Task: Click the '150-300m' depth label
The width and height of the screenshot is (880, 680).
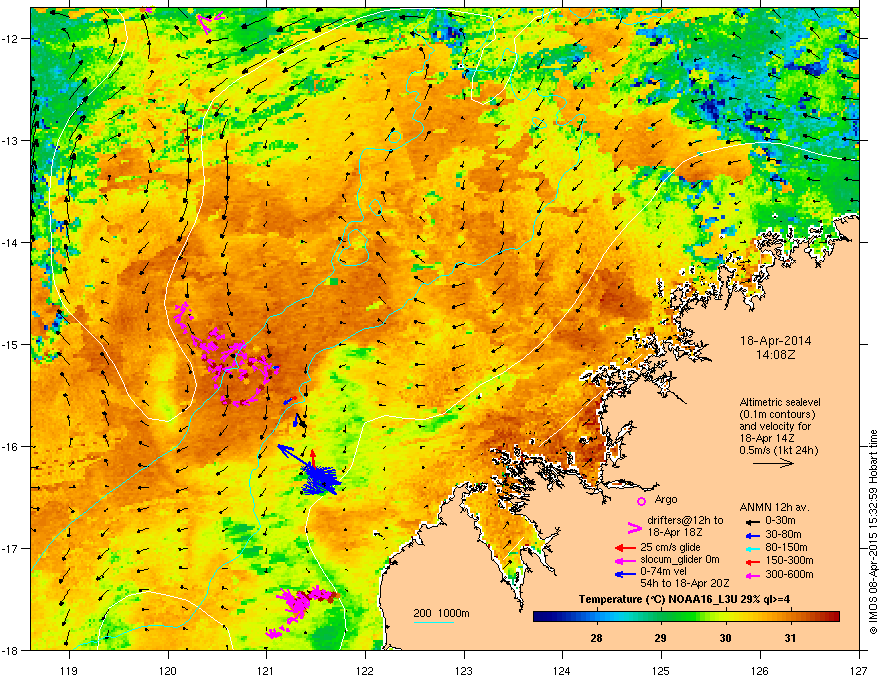Action: pos(789,560)
